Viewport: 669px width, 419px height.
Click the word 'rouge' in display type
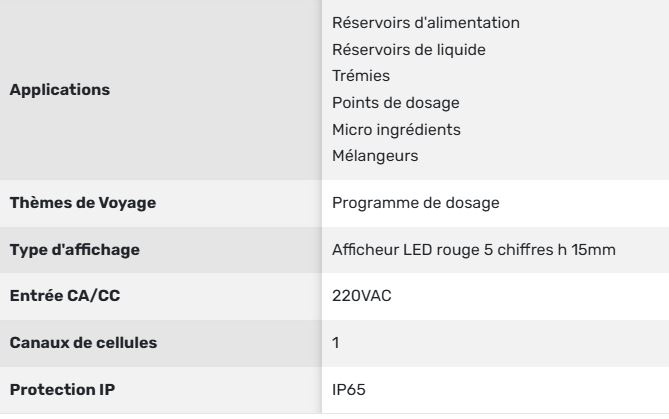tap(451, 250)
